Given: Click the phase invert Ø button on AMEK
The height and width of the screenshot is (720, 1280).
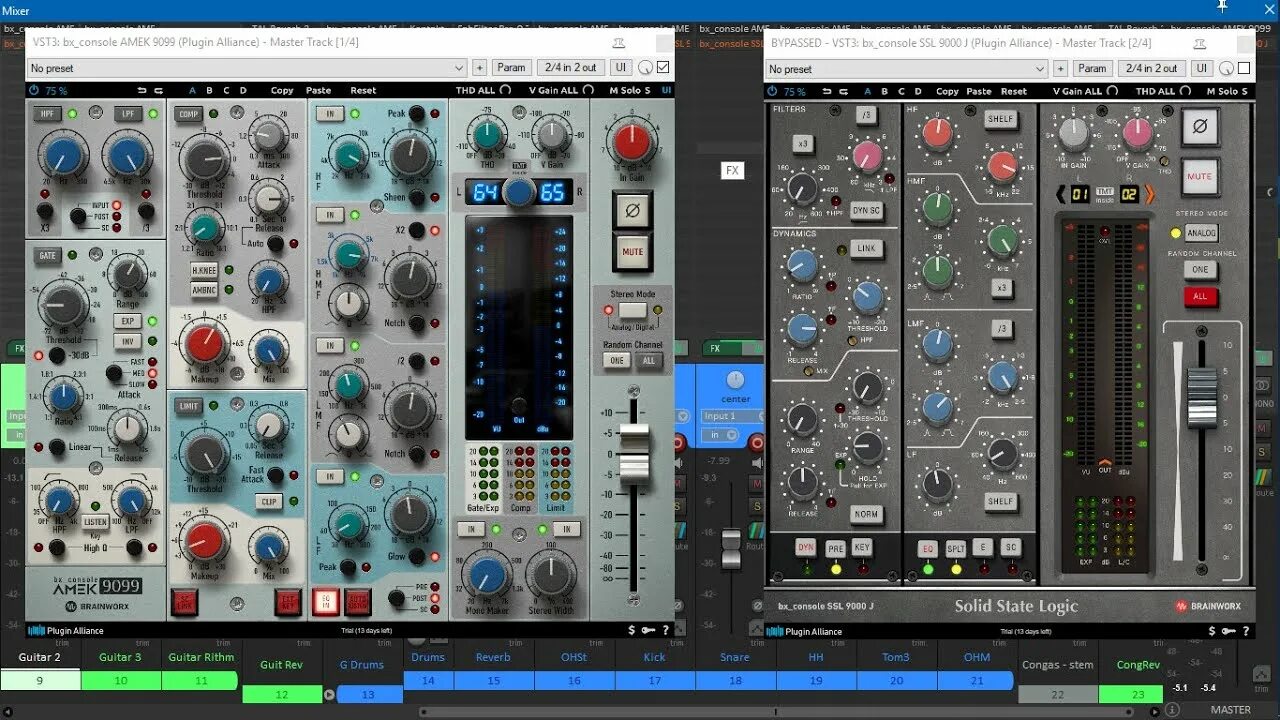Looking at the screenshot, I should pos(632,211).
